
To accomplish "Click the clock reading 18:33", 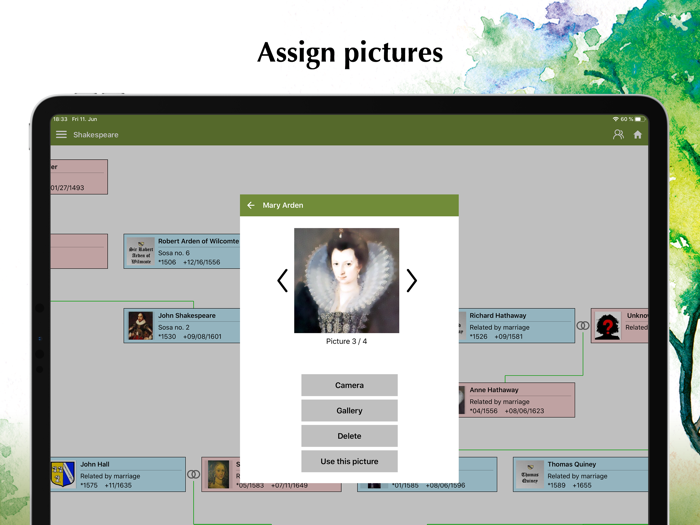I will pyautogui.click(x=60, y=119).
